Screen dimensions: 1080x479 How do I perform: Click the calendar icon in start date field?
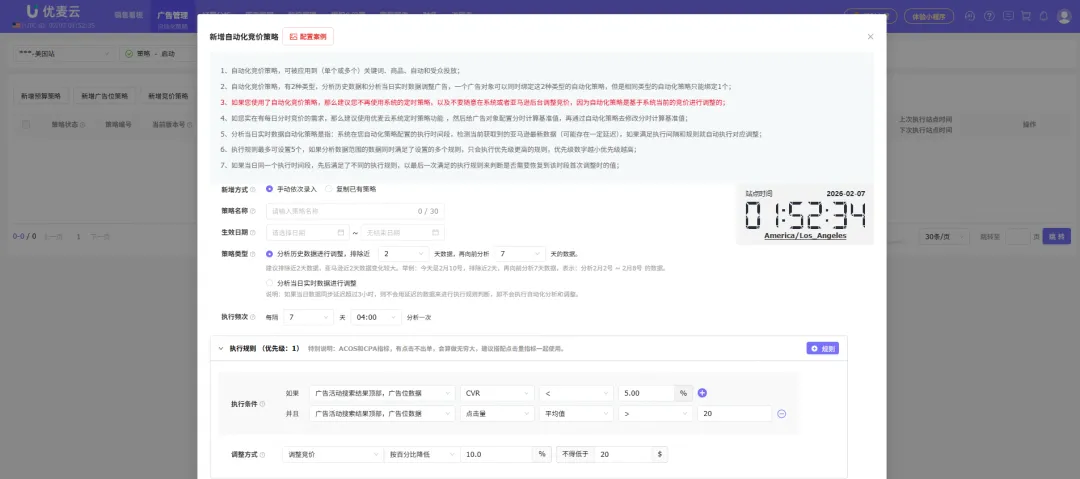(340, 232)
